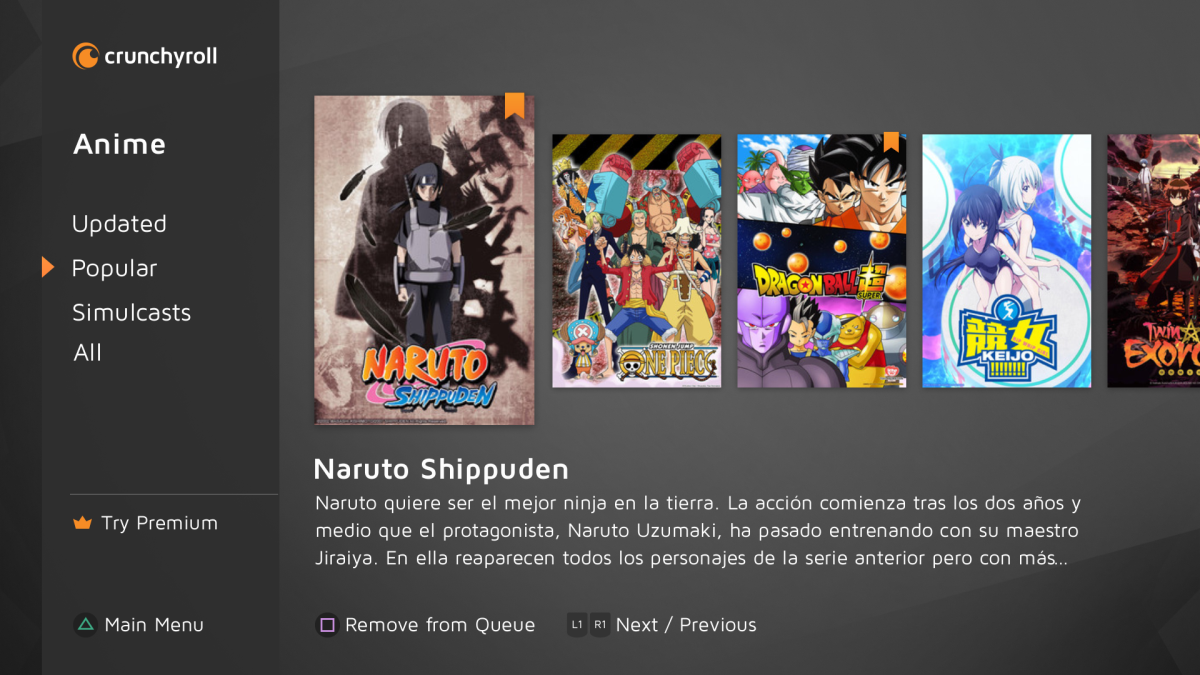
Task: Click the Naruto Shippuden title text
Action: pos(441,469)
